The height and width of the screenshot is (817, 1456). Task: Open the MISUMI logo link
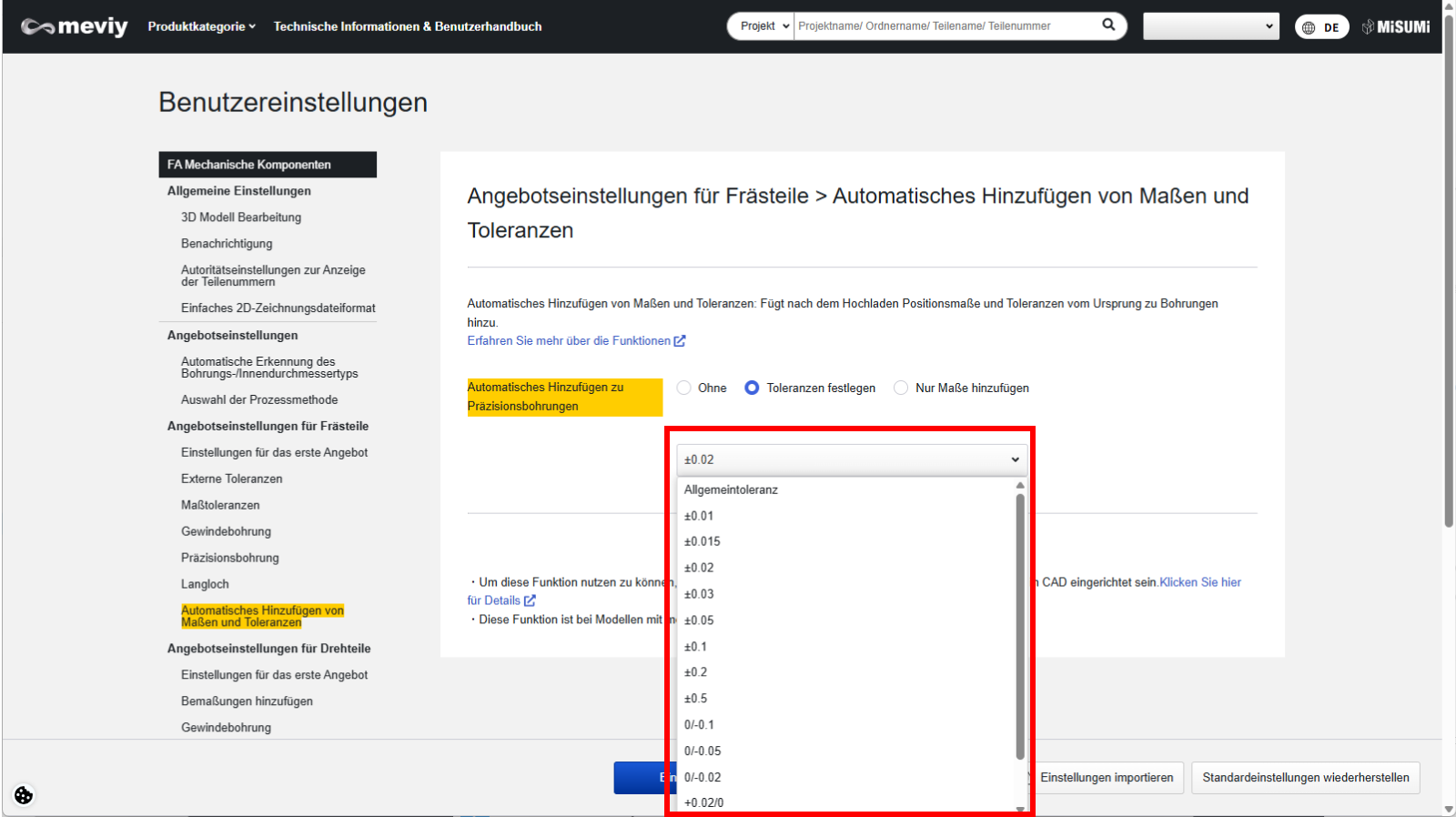(1396, 27)
